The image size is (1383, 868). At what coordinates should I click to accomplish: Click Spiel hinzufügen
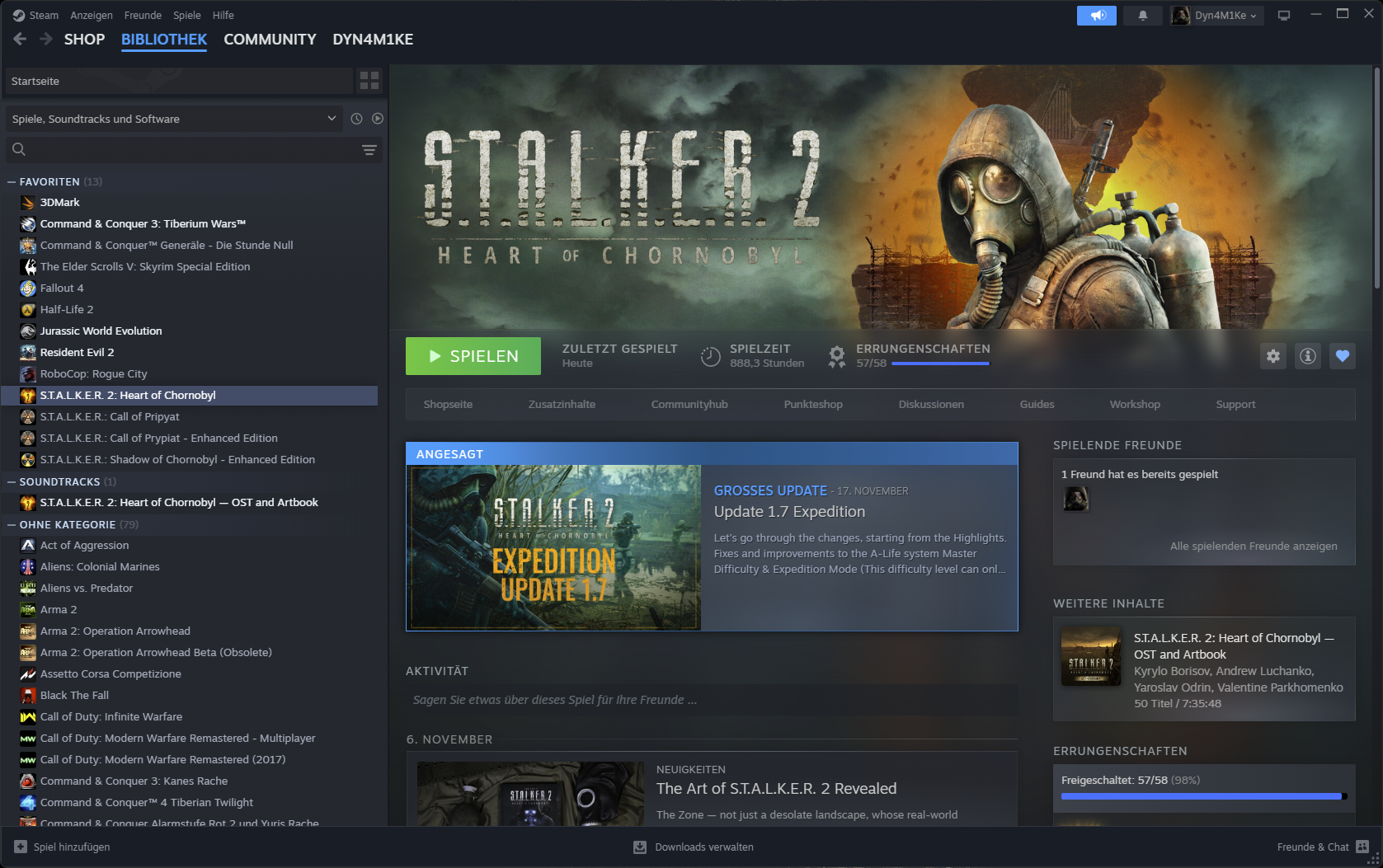[x=72, y=847]
